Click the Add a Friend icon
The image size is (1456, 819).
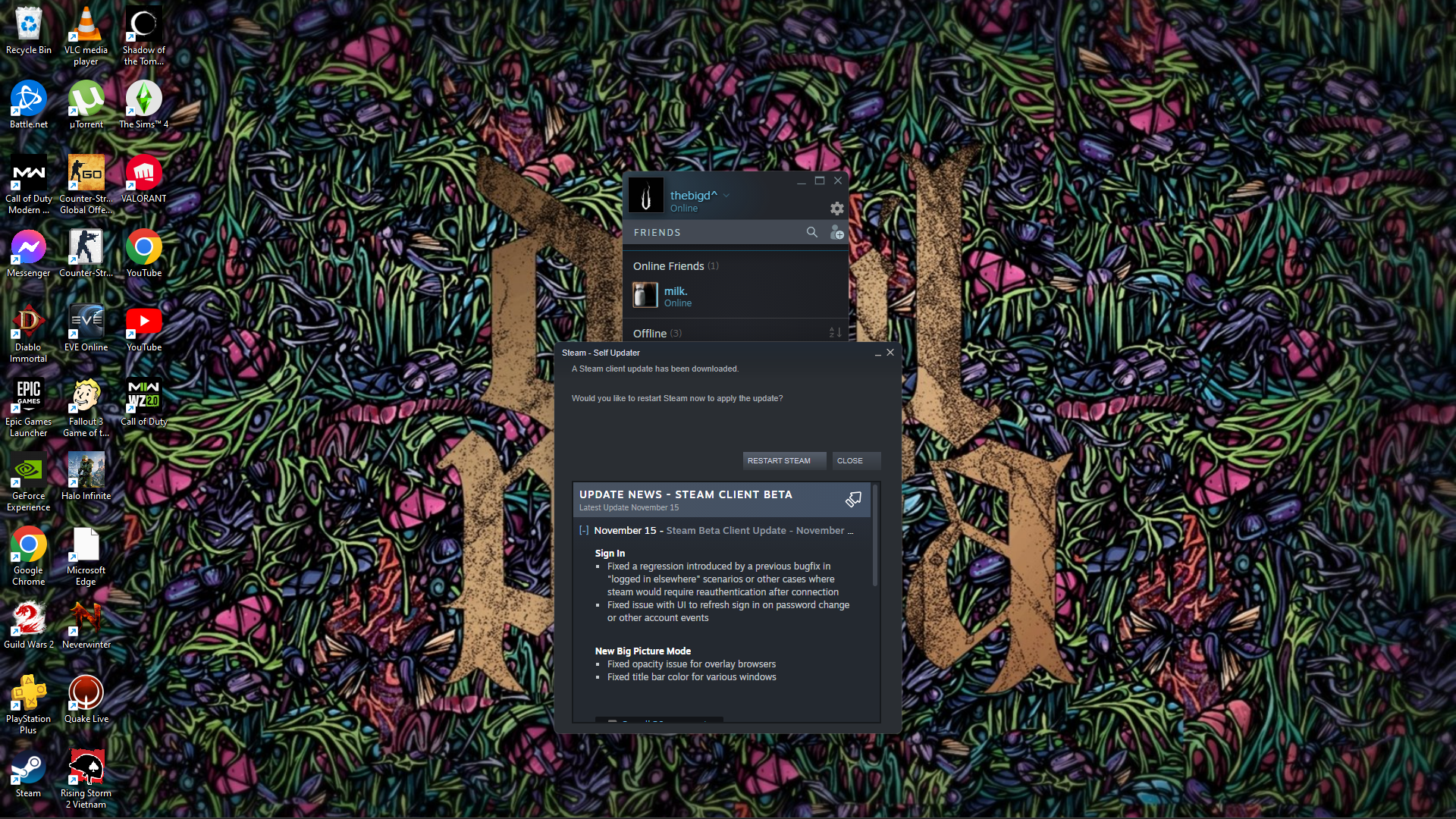pos(836,232)
